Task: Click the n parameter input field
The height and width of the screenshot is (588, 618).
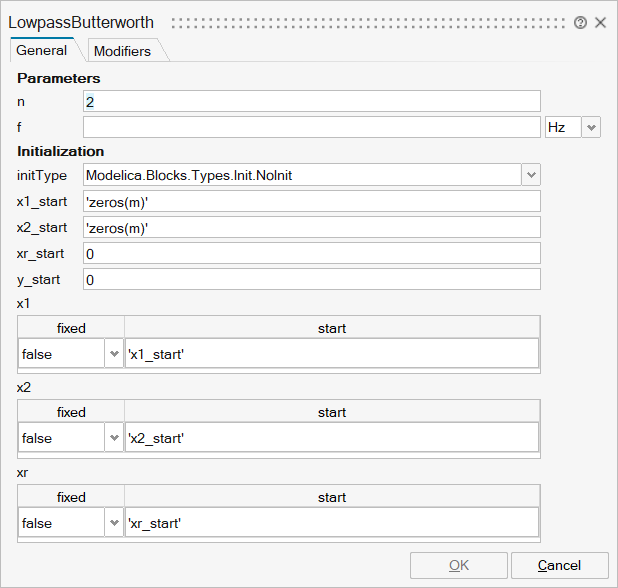Action: [311, 101]
